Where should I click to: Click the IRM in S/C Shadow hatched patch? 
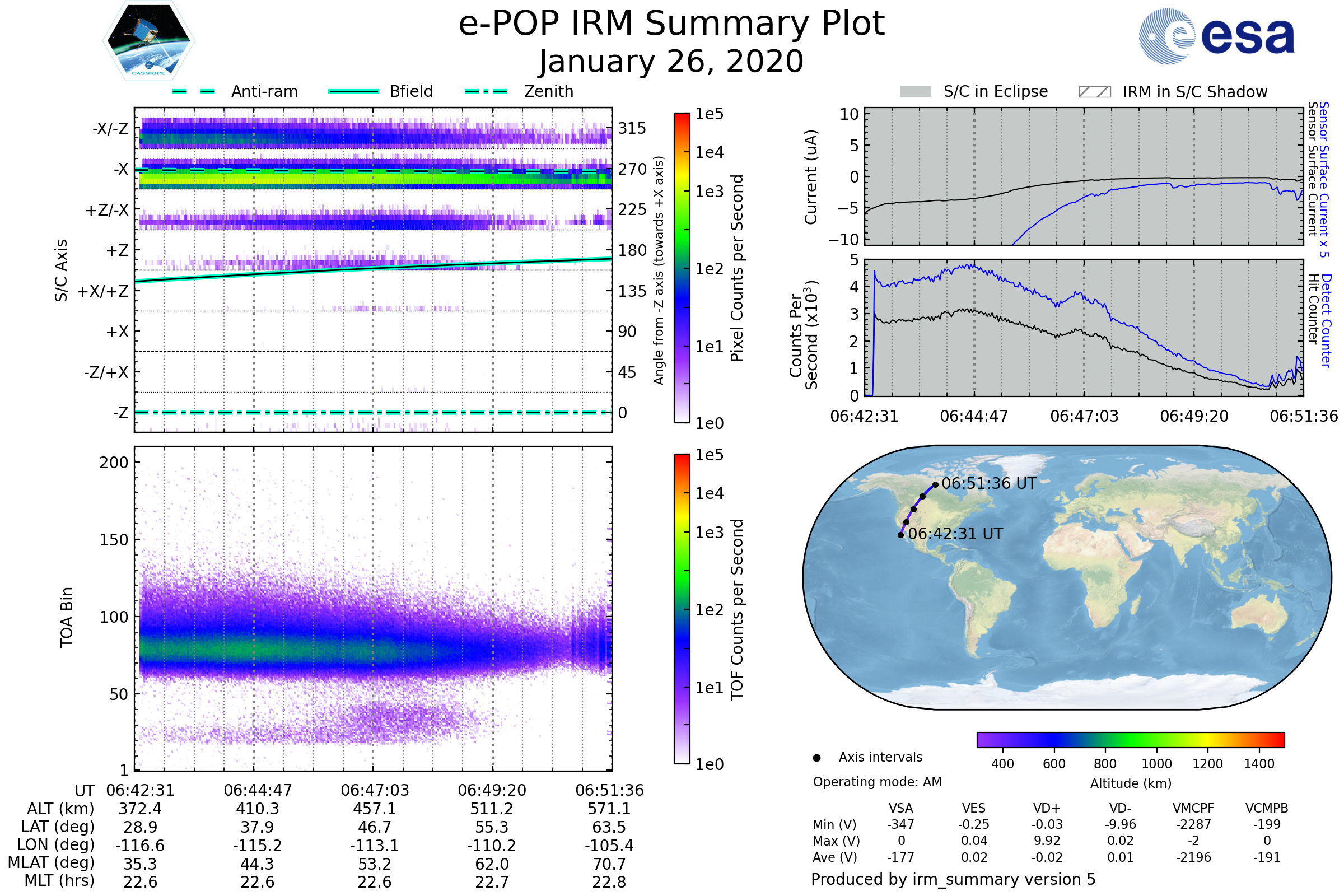[1094, 92]
